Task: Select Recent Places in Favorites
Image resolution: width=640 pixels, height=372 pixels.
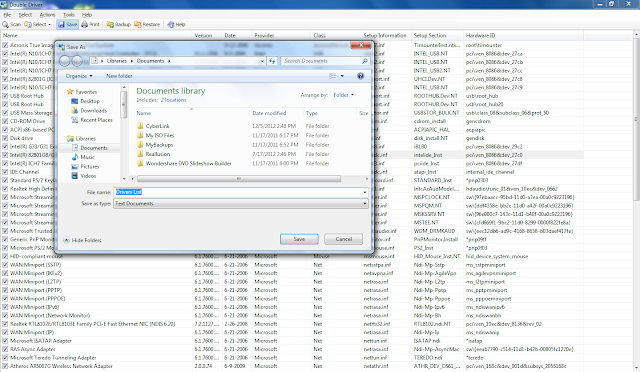Action: tap(96, 120)
